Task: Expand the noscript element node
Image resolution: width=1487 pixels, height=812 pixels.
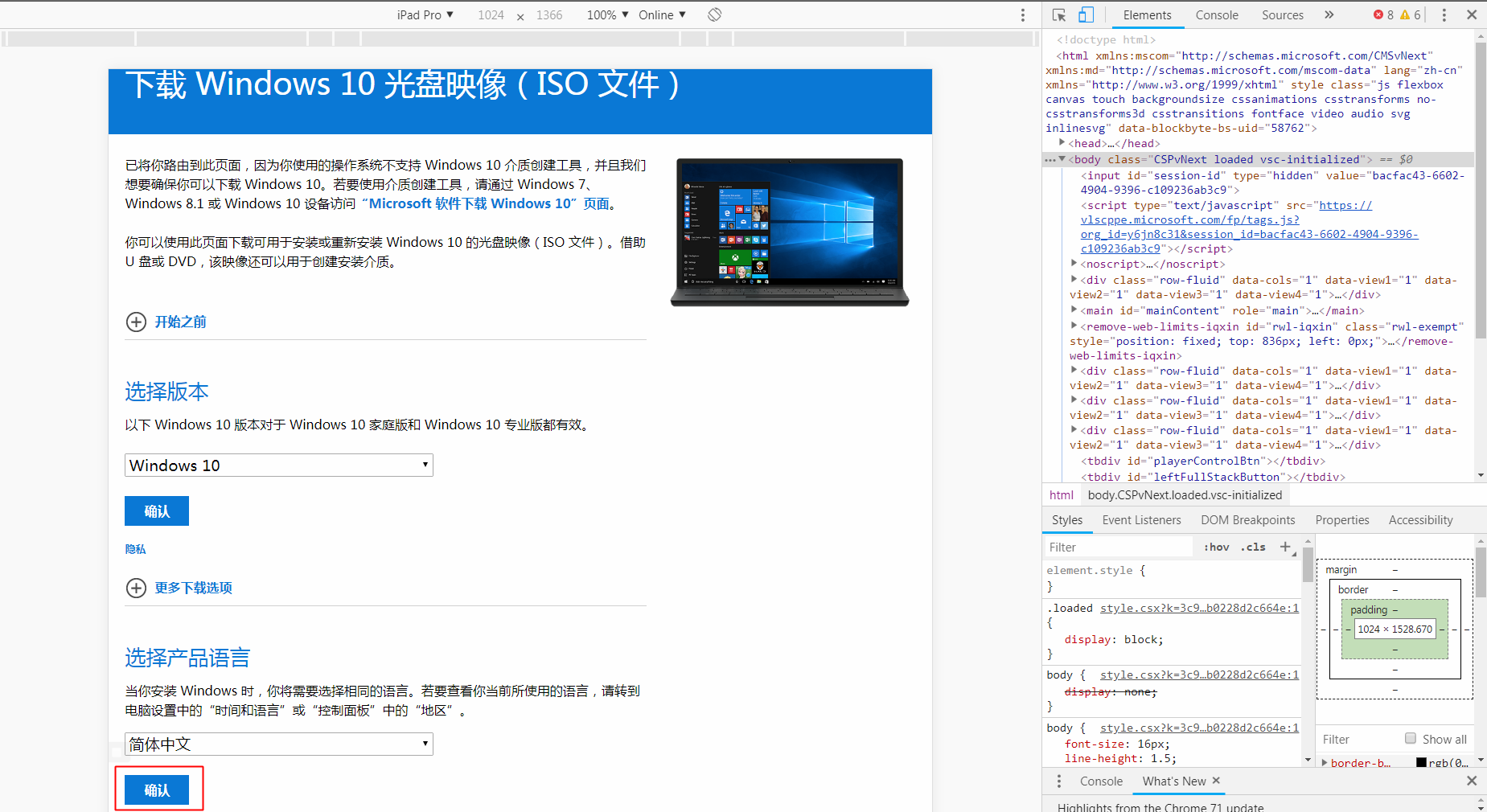Action: [1074, 263]
